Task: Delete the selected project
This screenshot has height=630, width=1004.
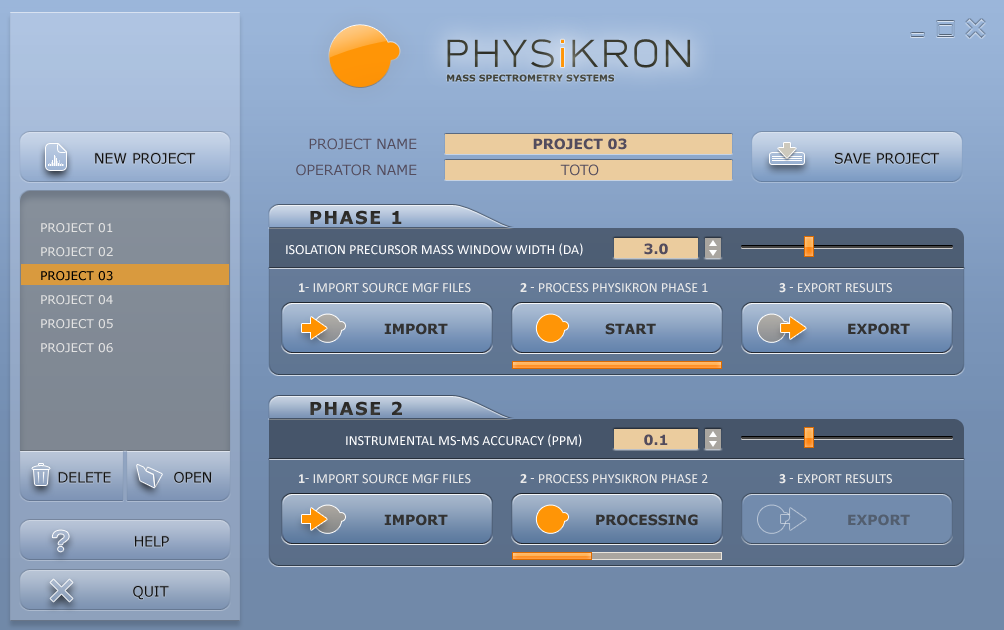Action: click(x=71, y=476)
